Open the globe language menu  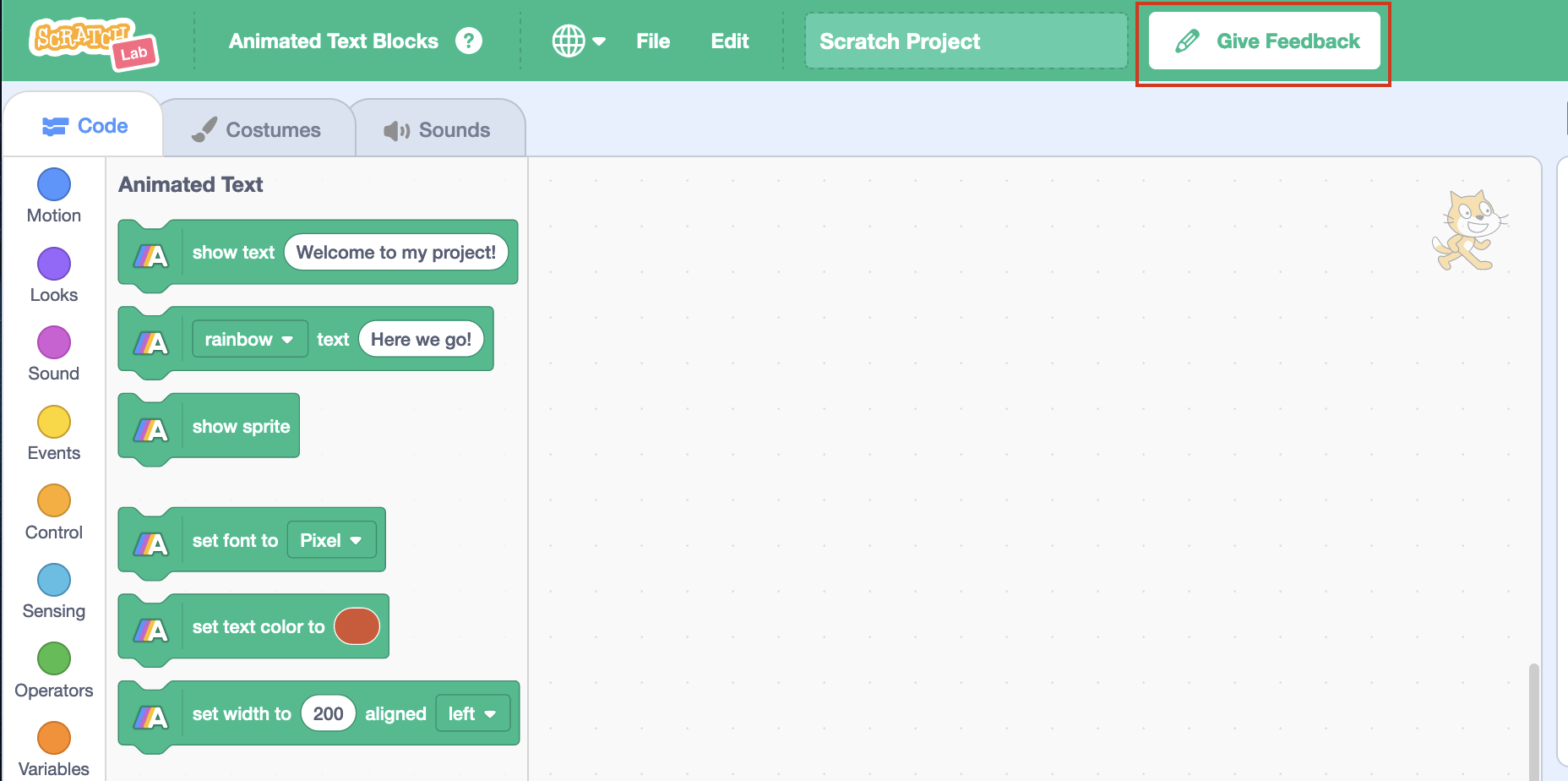[579, 41]
